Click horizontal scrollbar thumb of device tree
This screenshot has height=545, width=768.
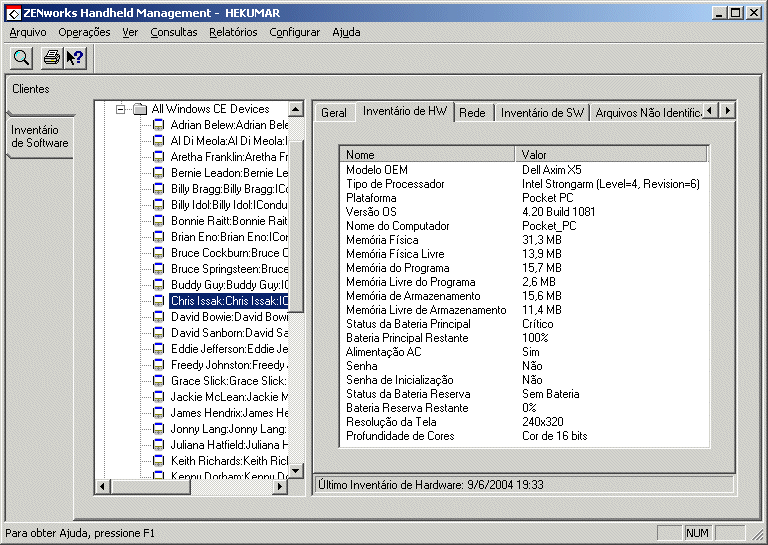point(150,487)
